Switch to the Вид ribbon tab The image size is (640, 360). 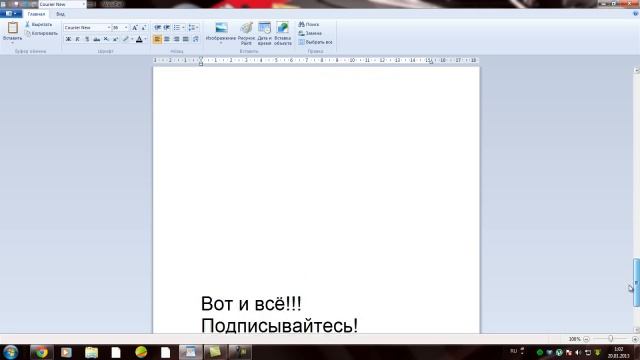tap(60, 14)
